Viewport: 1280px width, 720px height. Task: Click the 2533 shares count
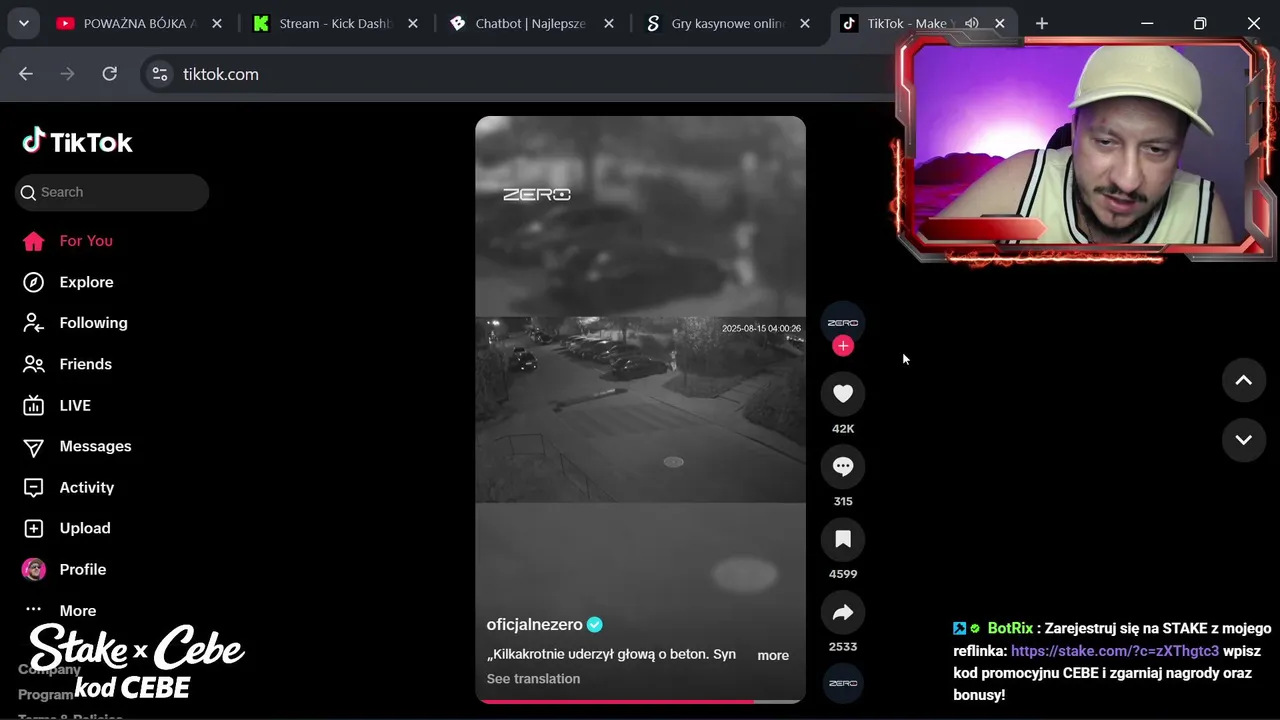pyautogui.click(x=843, y=647)
